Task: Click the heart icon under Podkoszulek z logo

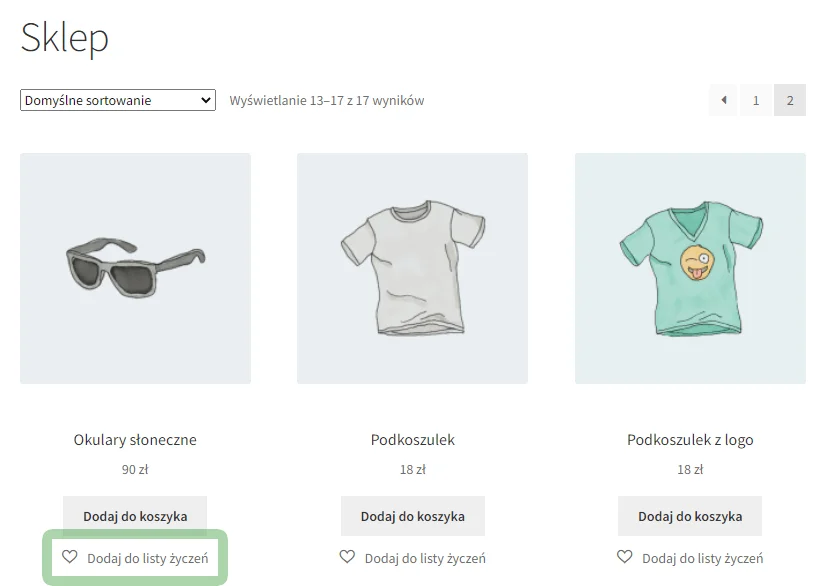Action: (x=625, y=556)
